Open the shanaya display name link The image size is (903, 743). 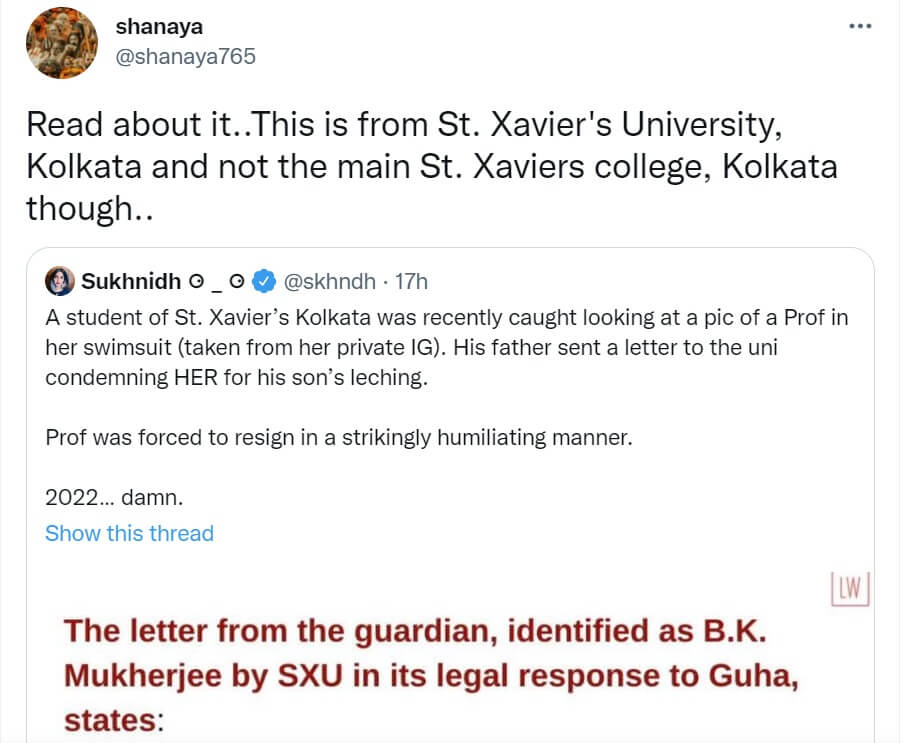click(x=159, y=27)
